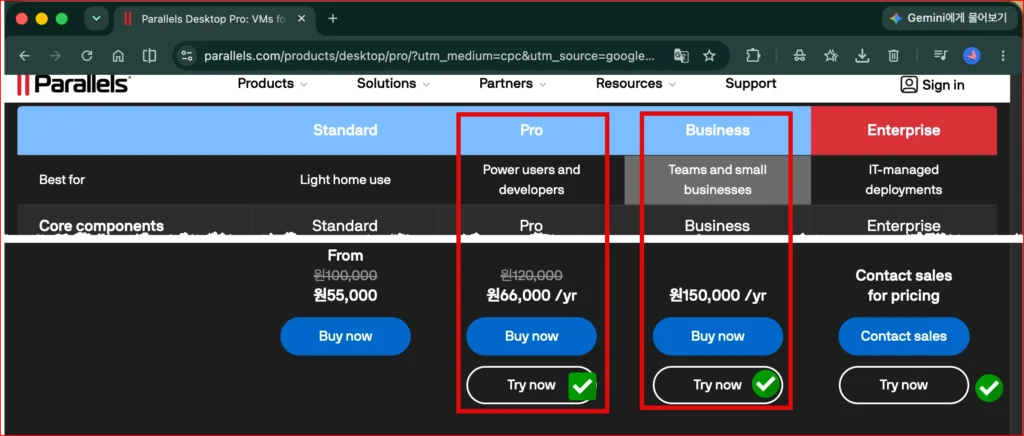This screenshot has height=436, width=1024.
Task: Select the Parallels Desktop Pro browser tab
Action: pyautogui.click(x=214, y=19)
